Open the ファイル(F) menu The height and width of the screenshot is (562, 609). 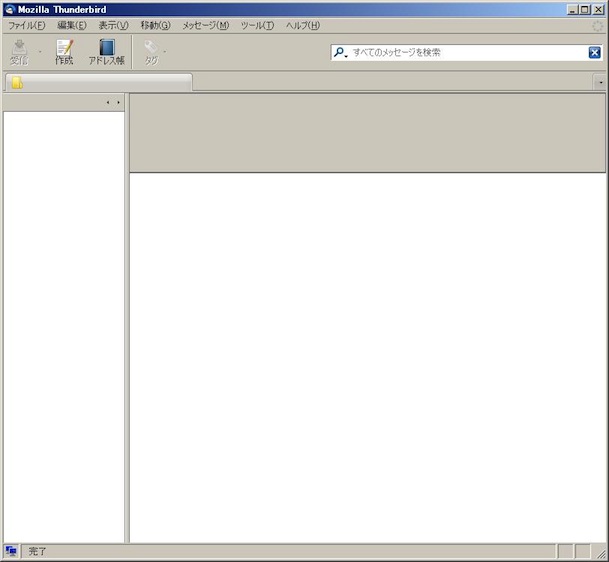coord(27,25)
